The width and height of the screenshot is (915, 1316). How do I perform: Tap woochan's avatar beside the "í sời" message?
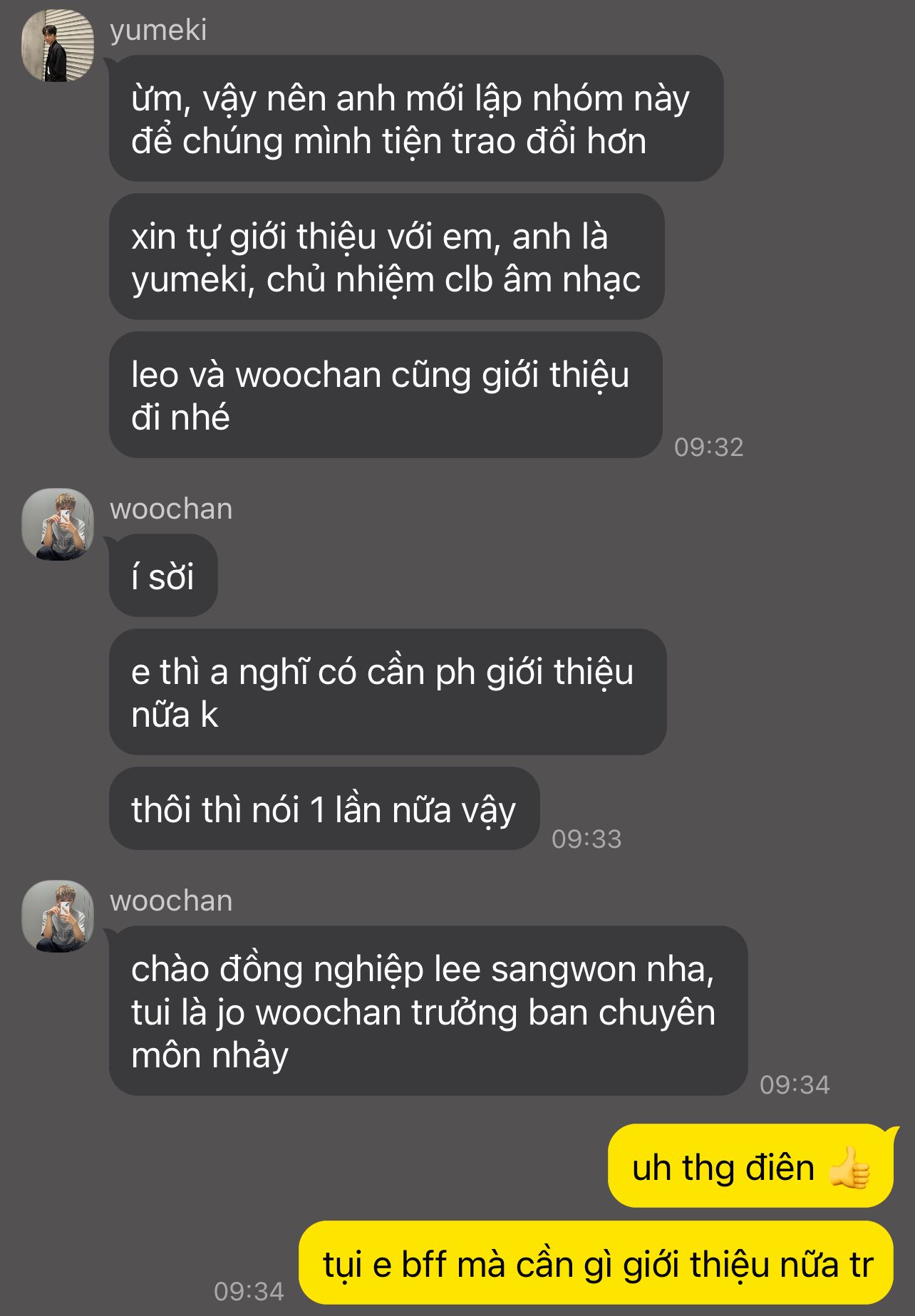pyautogui.click(x=58, y=524)
